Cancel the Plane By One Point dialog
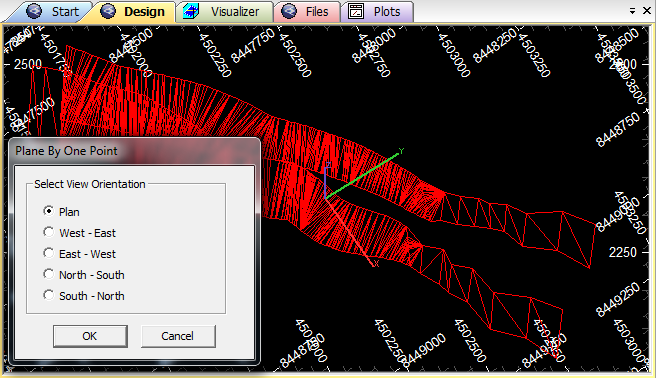 178,336
